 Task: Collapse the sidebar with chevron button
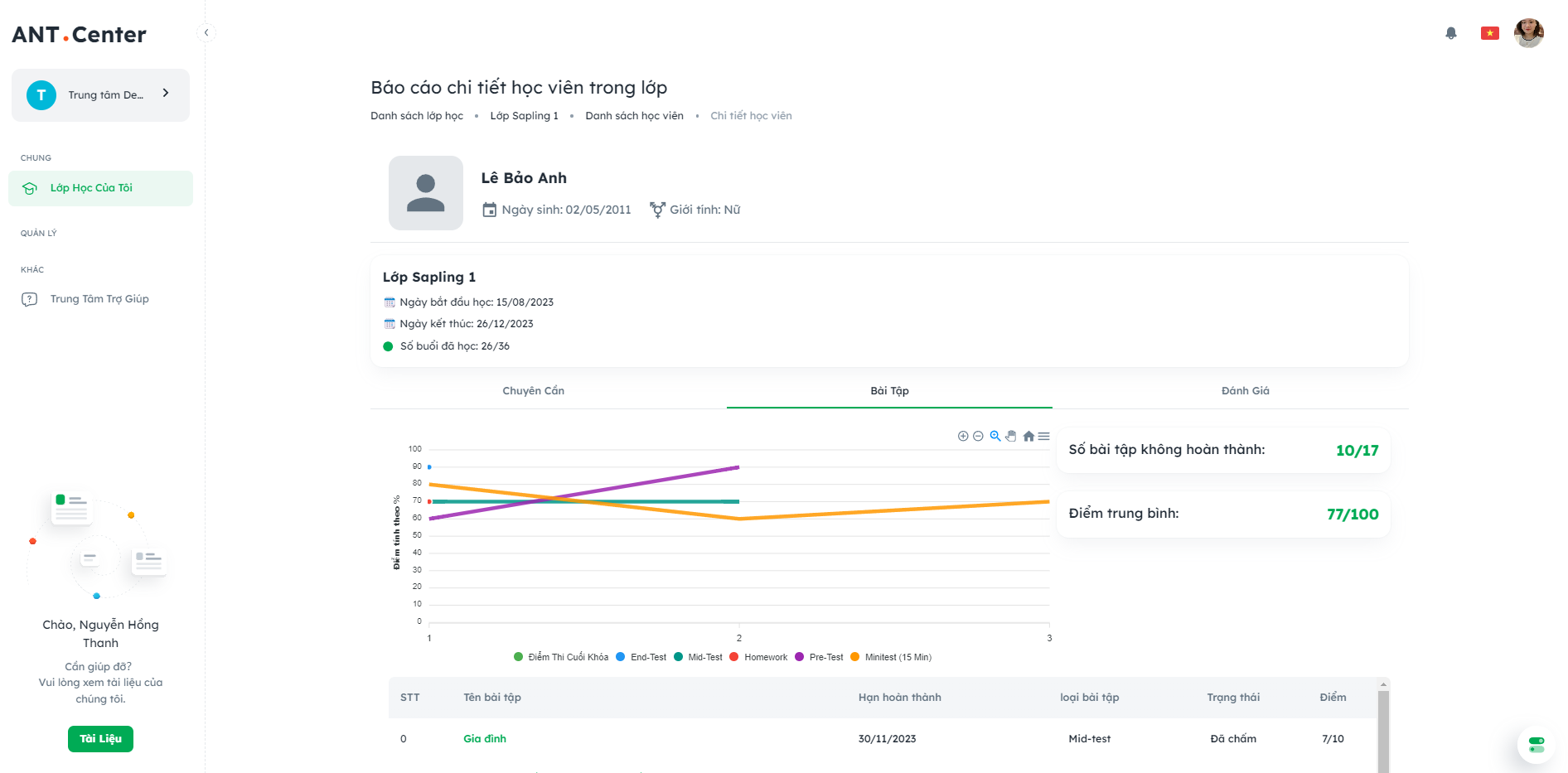click(x=206, y=33)
